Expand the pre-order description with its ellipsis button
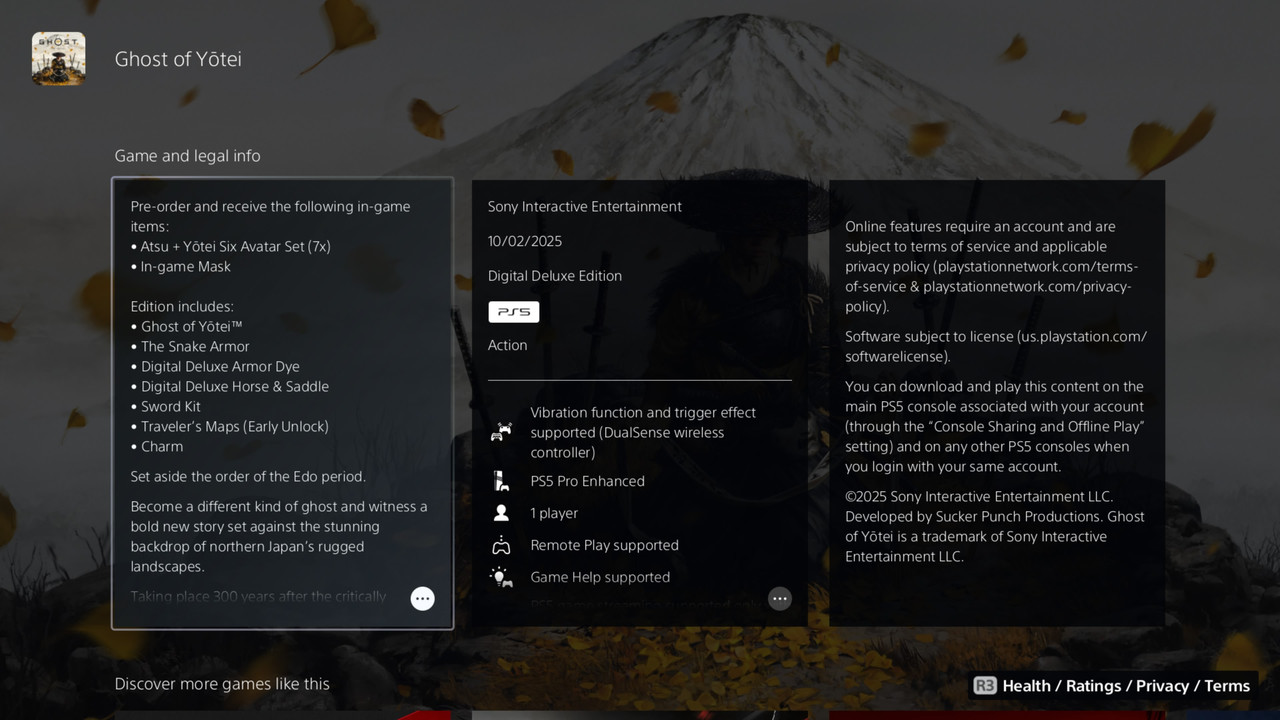The image size is (1280, 720). 423,598
